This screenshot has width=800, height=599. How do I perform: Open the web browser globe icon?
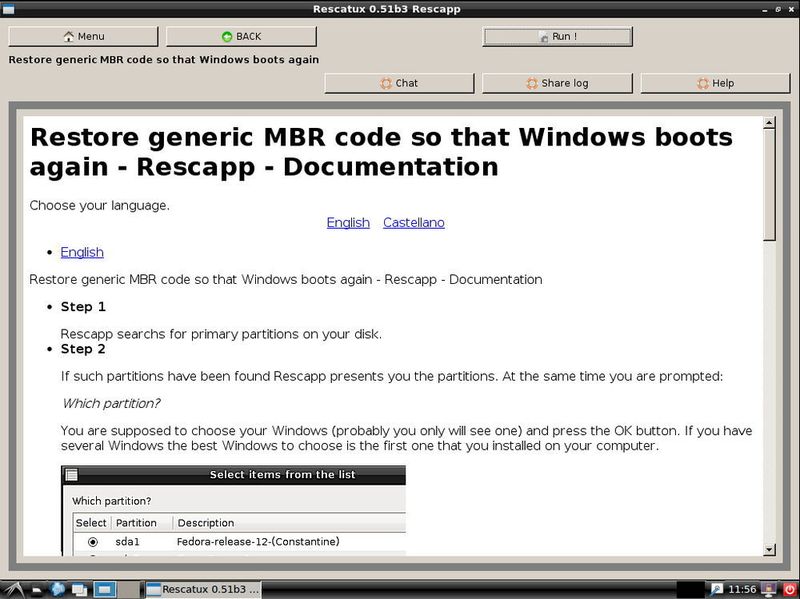click(58, 589)
